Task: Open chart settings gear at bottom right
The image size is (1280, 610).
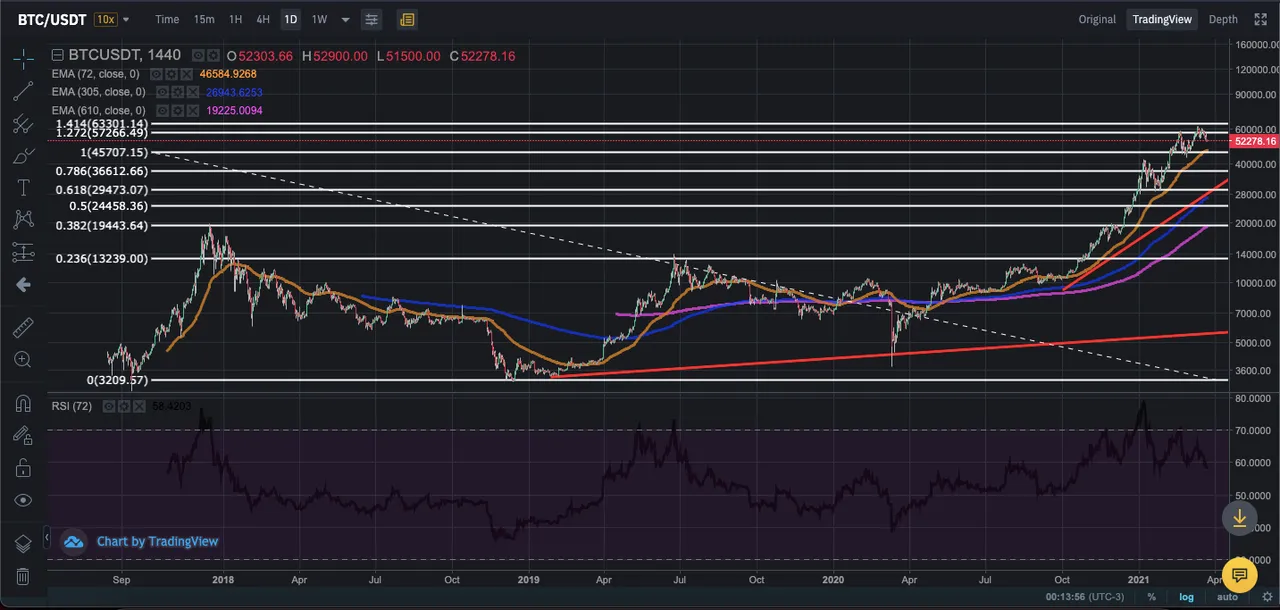Action: pyautogui.click(x=1267, y=597)
